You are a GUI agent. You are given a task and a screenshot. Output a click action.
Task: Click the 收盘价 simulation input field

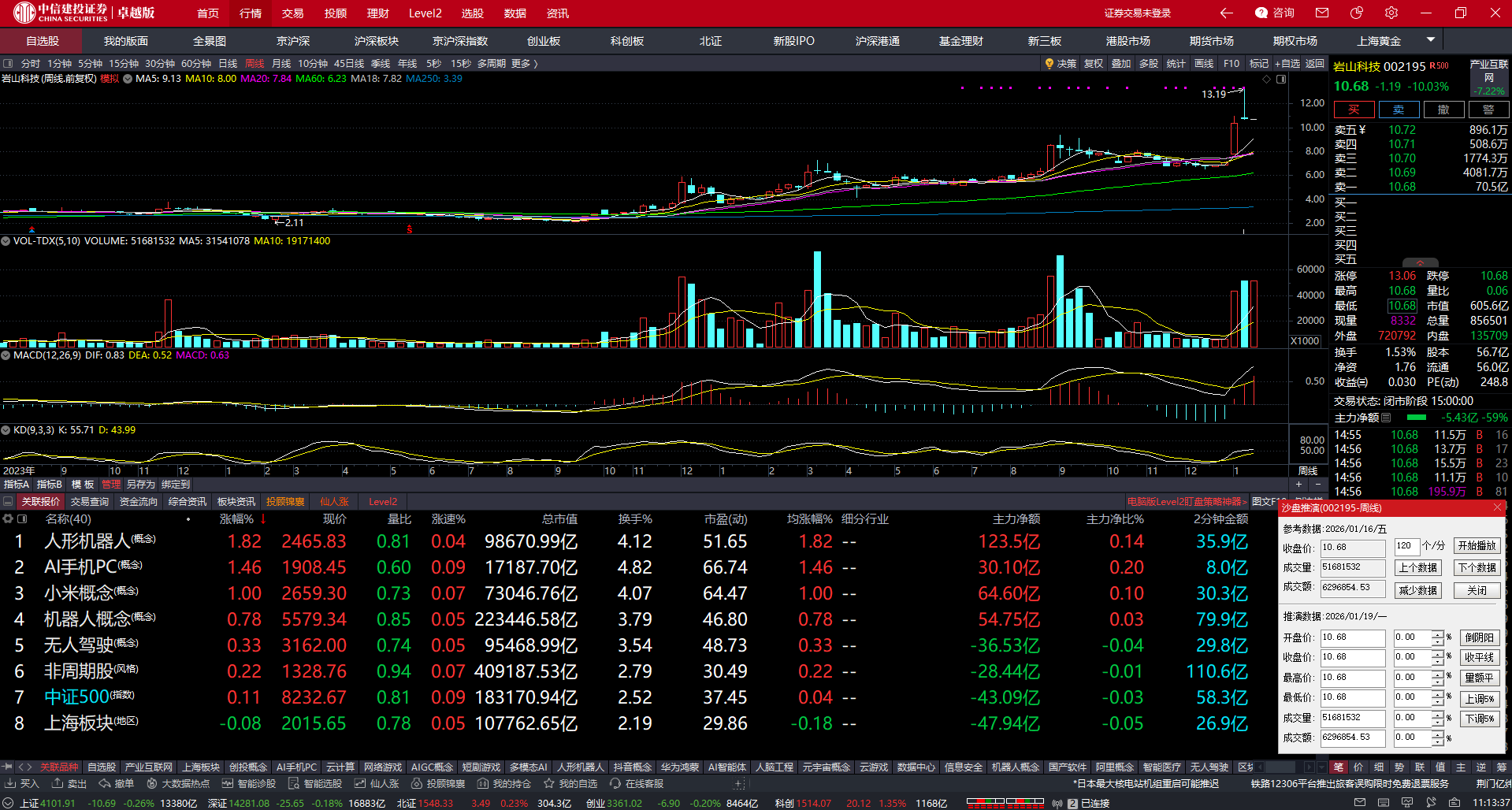pos(1352,657)
